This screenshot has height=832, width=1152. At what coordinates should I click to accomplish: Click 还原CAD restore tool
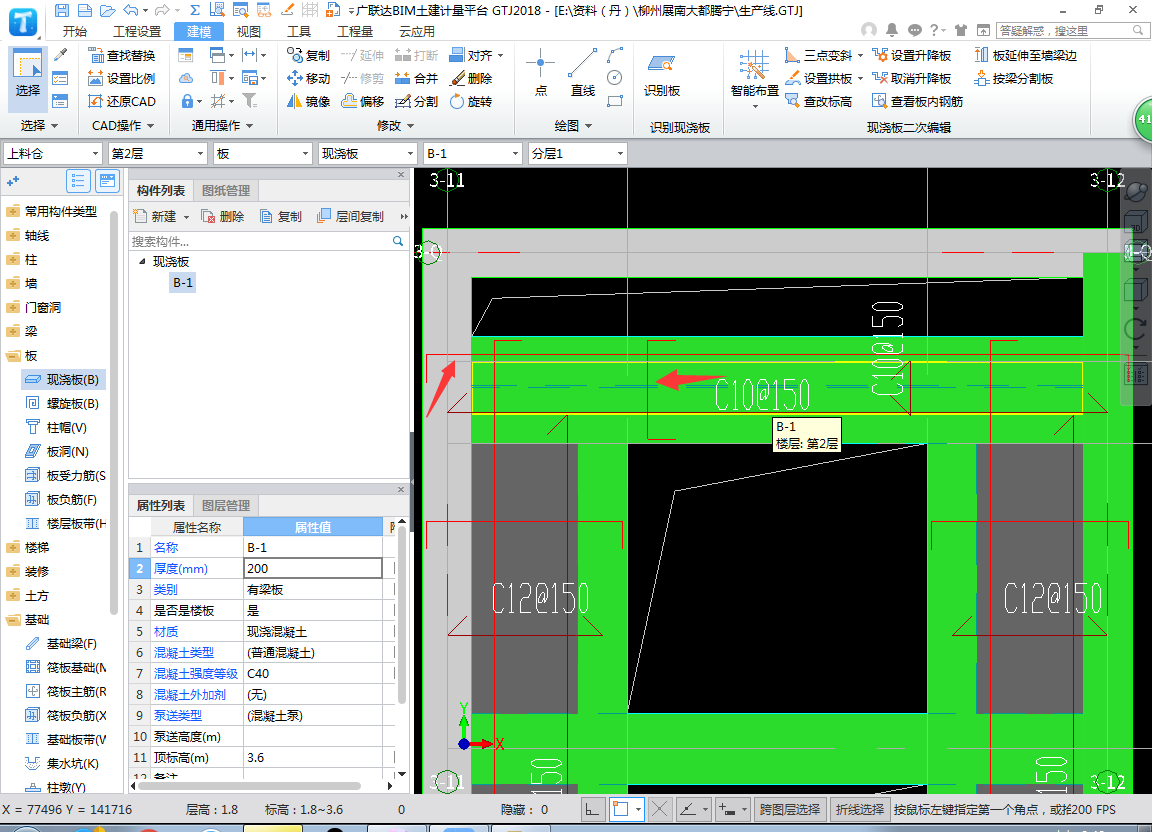[122, 101]
